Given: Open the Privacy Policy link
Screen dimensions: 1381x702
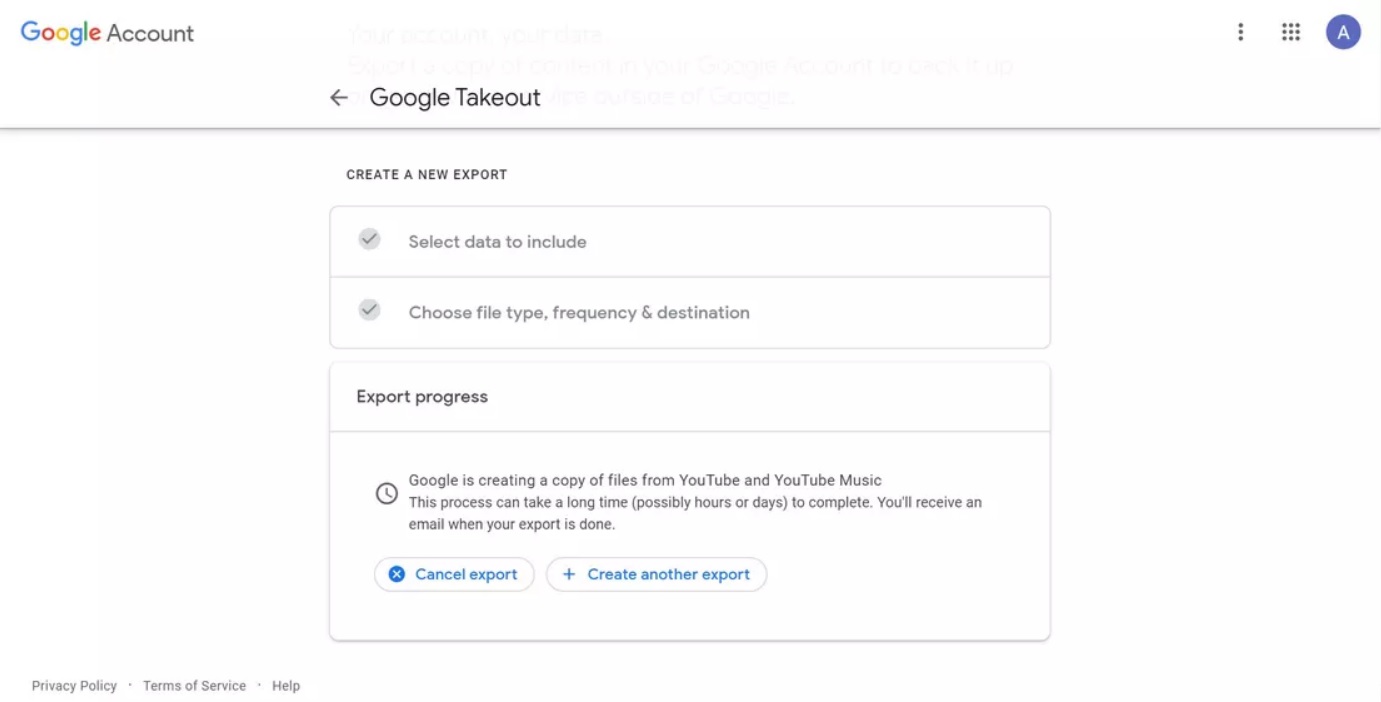Looking at the screenshot, I should pos(74,686).
